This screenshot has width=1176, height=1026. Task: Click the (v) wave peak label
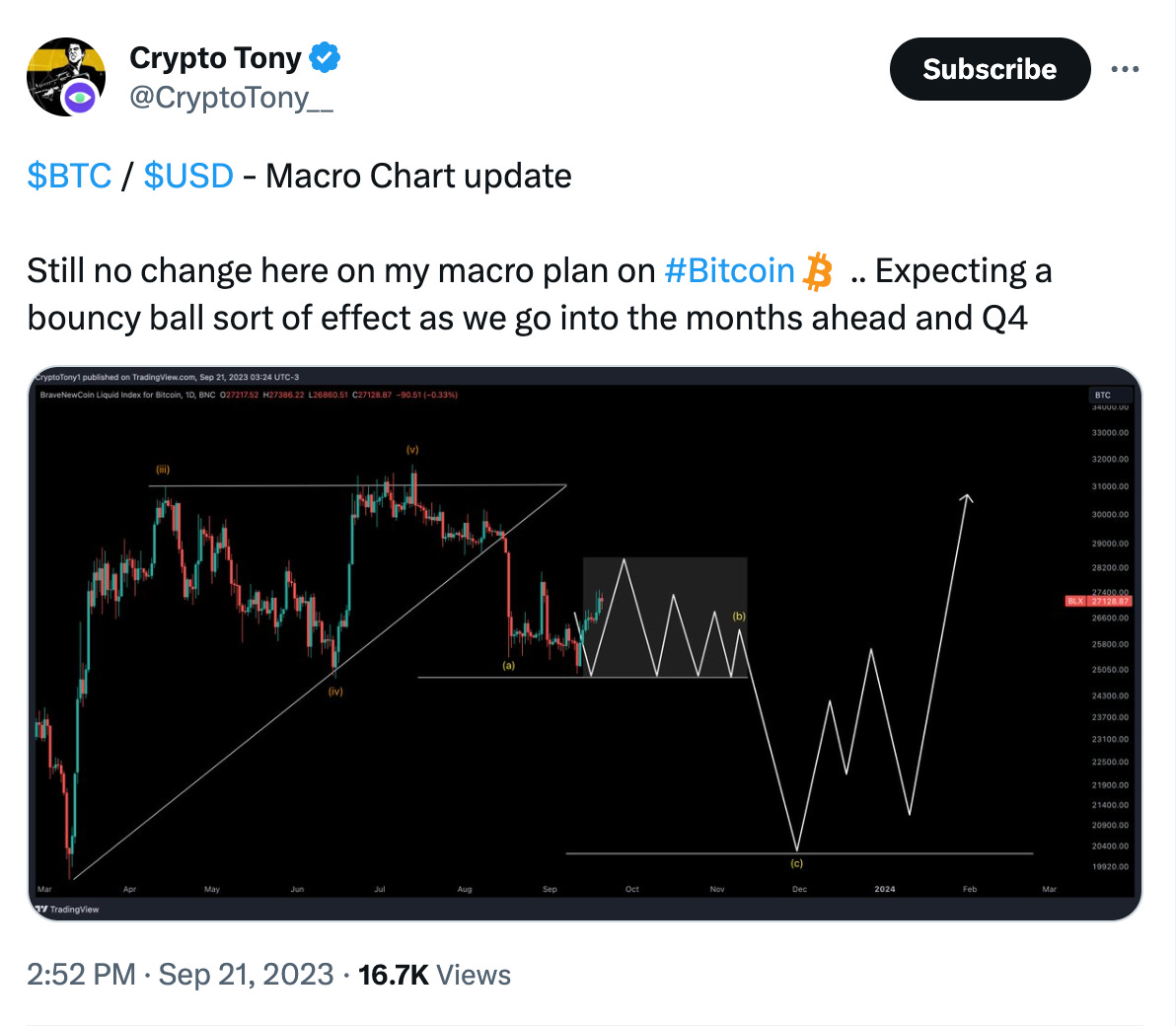tap(412, 449)
